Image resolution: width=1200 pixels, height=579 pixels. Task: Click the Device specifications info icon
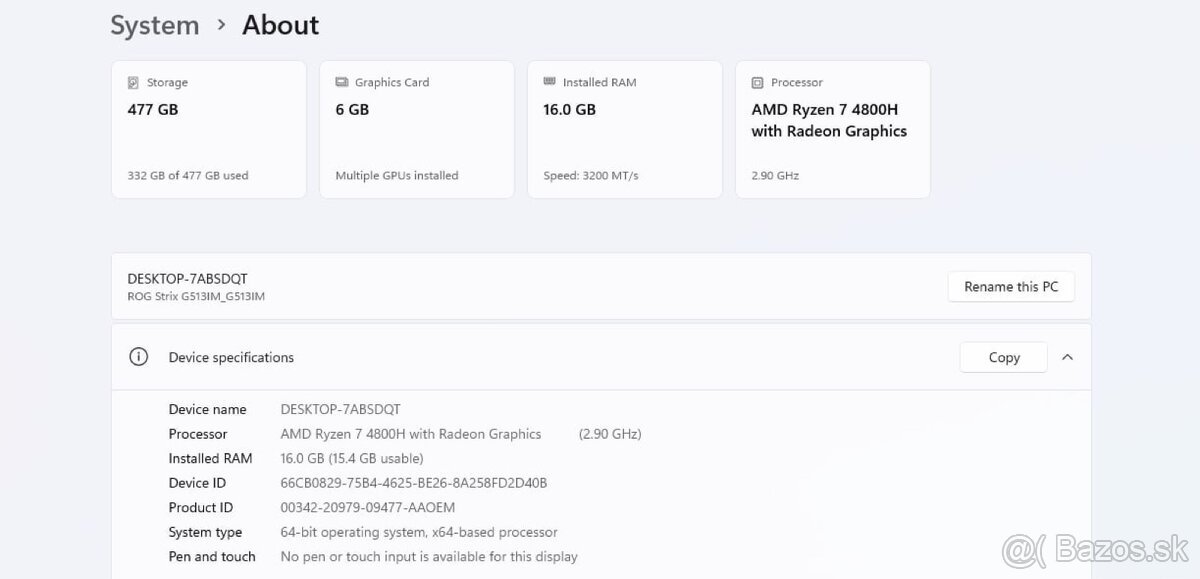tap(138, 357)
